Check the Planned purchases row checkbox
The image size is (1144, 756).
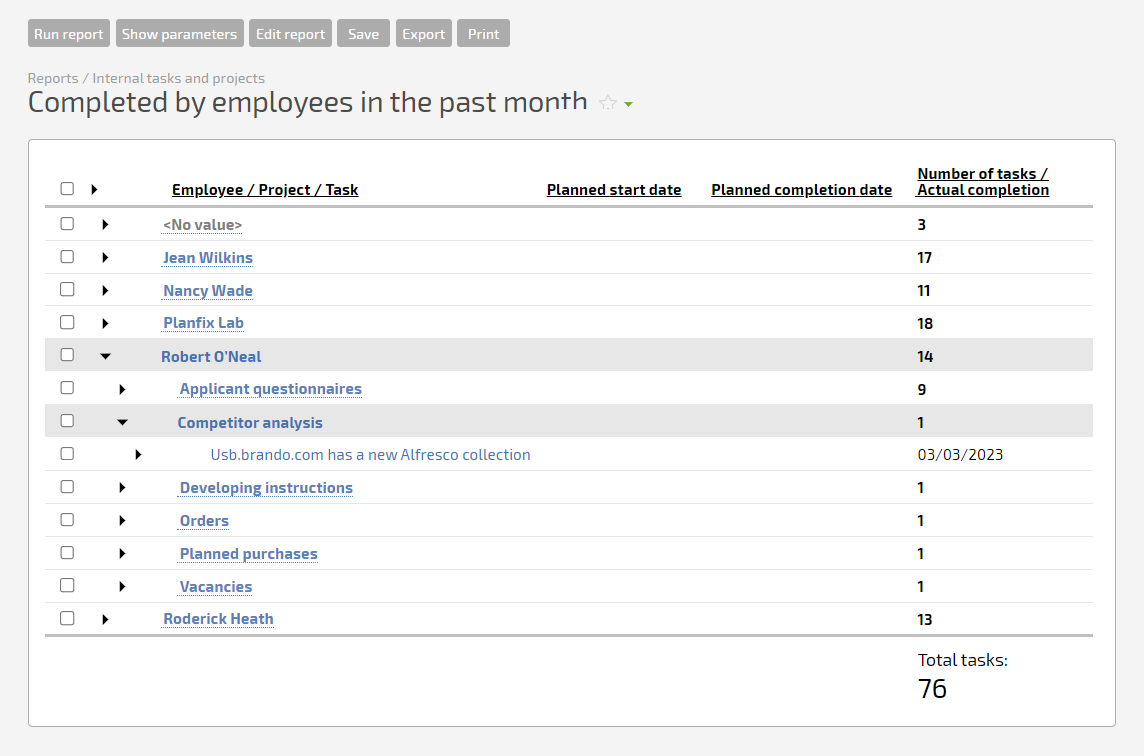[x=67, y=553]
